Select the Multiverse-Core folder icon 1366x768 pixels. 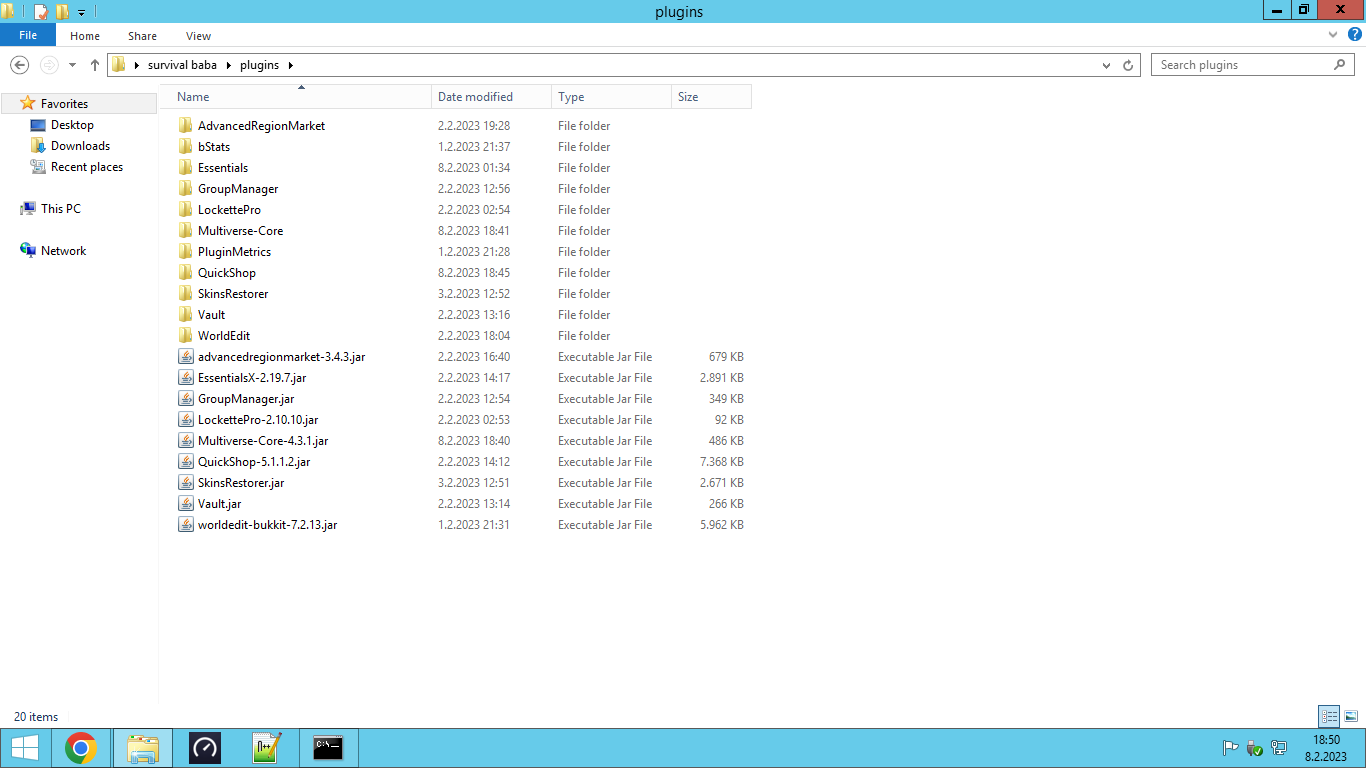[186, 231]
